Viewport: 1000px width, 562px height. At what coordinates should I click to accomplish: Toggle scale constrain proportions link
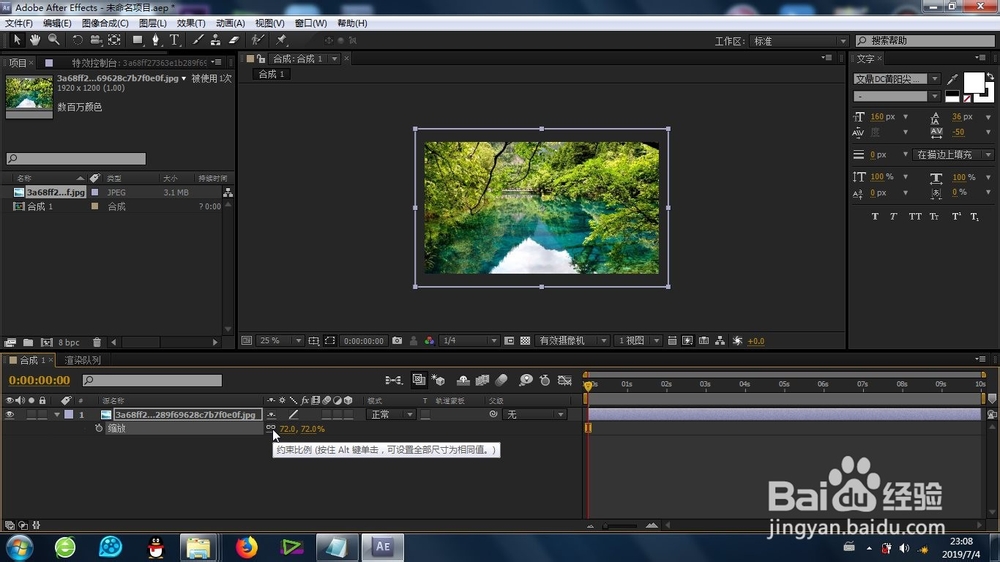271,428
